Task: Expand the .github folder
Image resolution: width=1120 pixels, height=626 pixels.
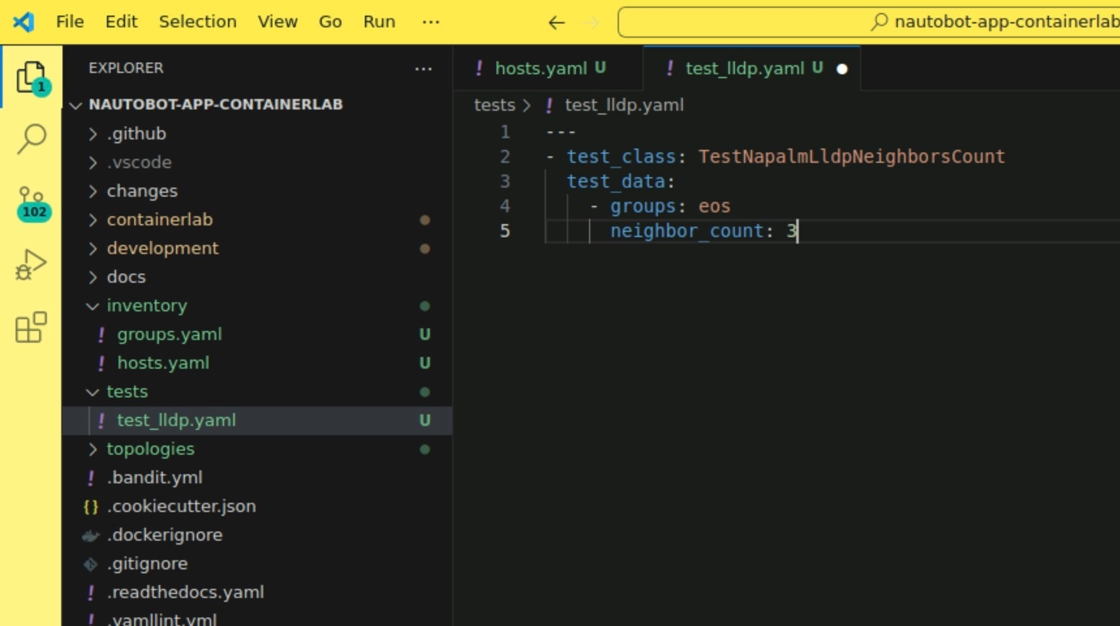Action: [x=136, y=134]
